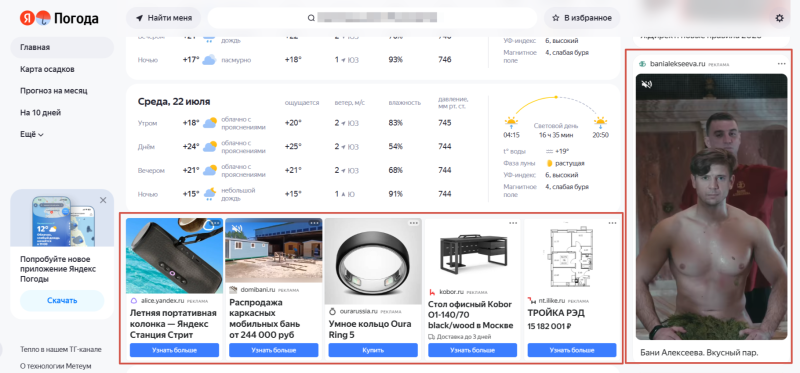This screenshot has height=373, width=800.
Task: Click Узнать больше under ТРОЙКА РЭД
Action: (572, 350)
